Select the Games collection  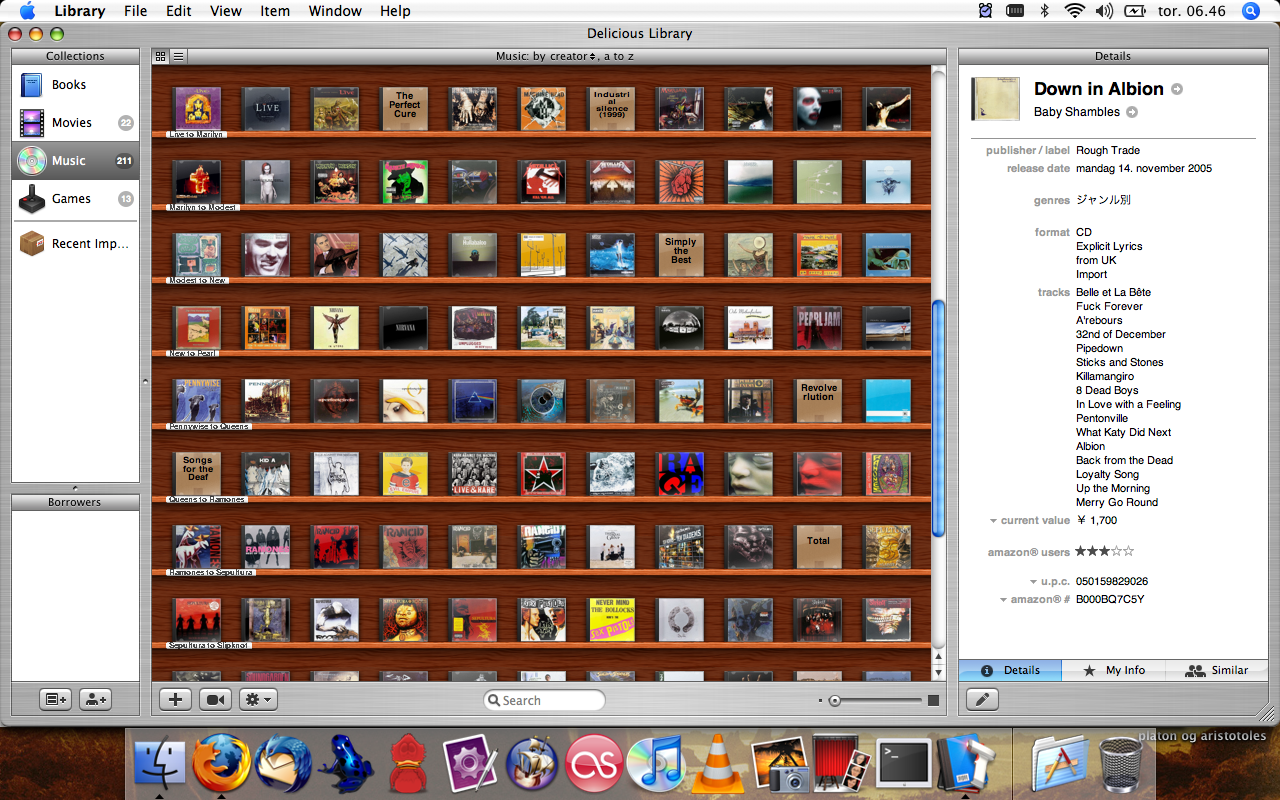(75, 199)
